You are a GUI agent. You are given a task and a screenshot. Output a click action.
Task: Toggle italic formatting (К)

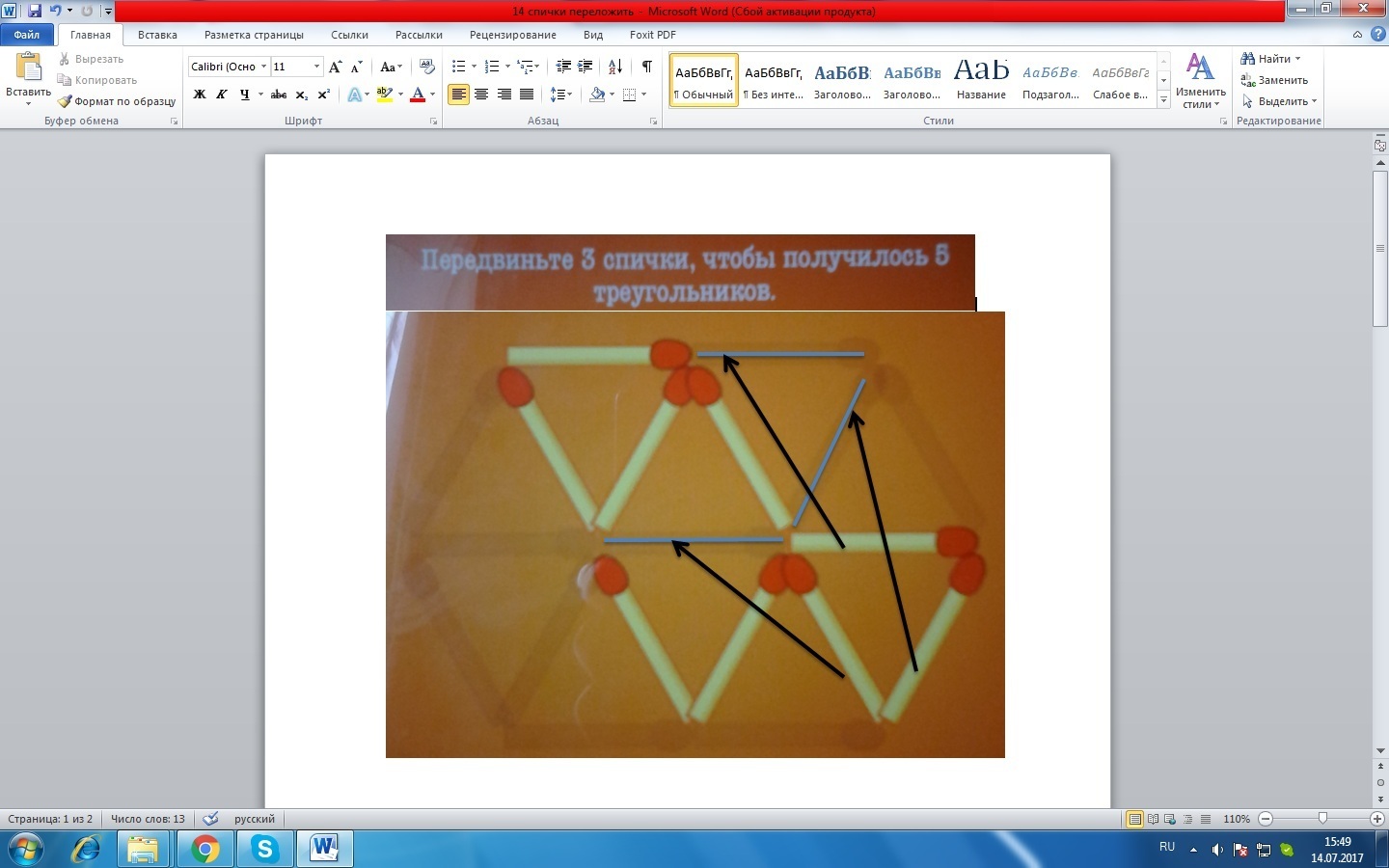tap(222, 95)
